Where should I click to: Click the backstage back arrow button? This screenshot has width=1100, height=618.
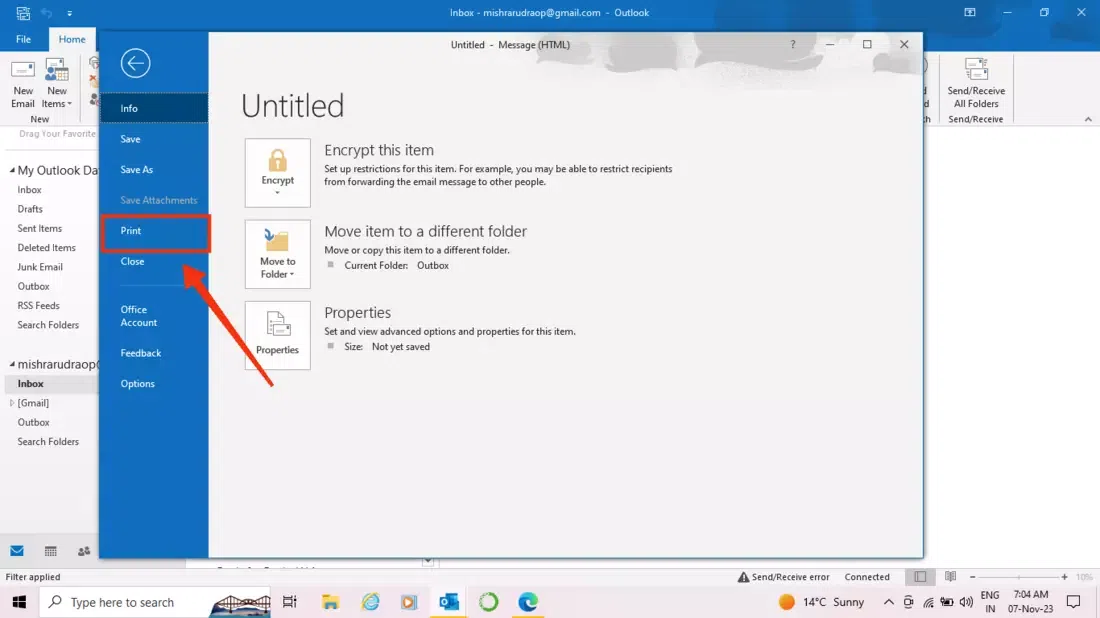136,63
